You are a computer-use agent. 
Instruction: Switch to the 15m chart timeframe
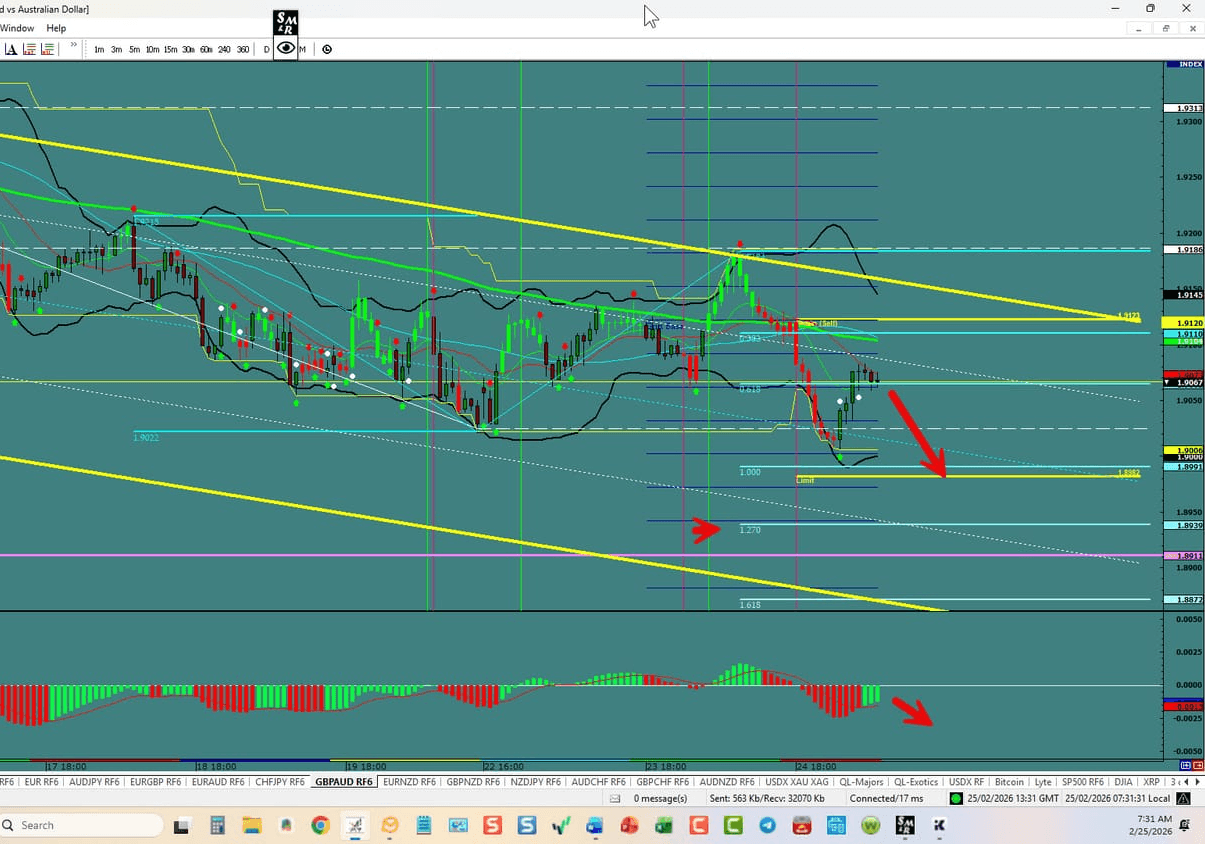(170, 49)
